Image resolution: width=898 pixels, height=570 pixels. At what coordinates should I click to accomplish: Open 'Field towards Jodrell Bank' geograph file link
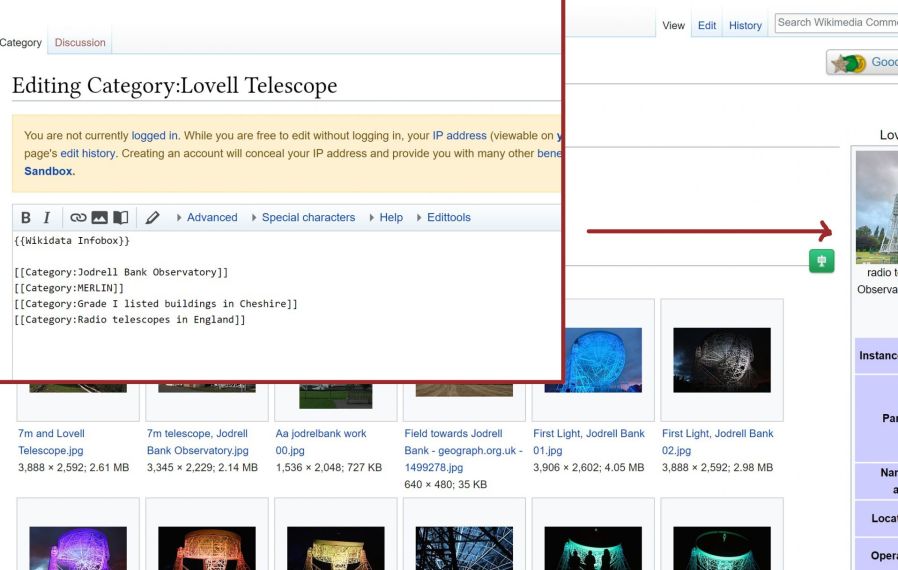(x=463, y=450)
